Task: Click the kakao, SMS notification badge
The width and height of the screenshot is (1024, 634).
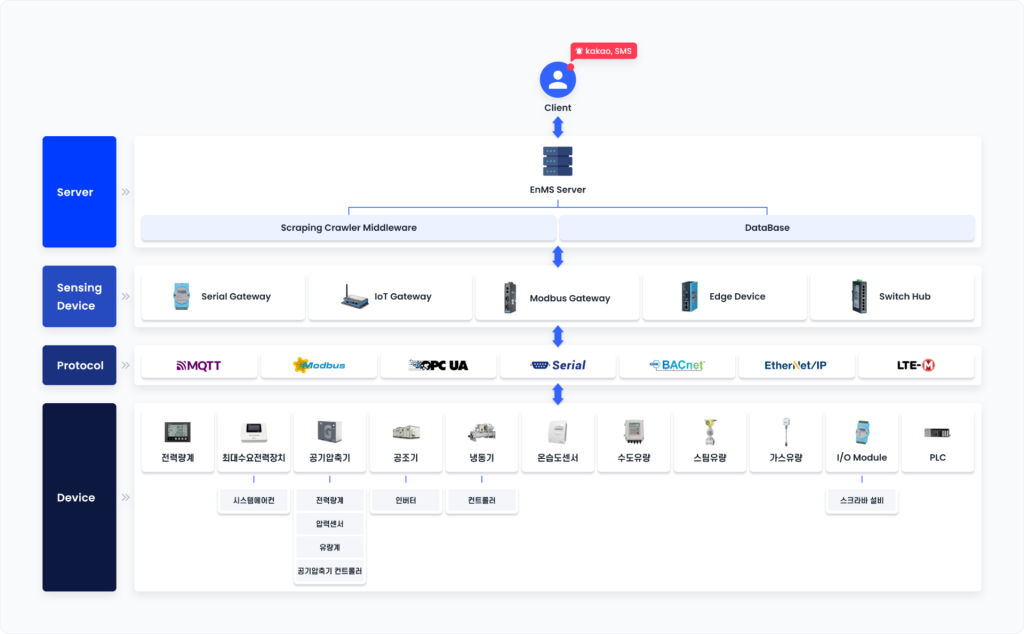Action: (x=603, y=51)
